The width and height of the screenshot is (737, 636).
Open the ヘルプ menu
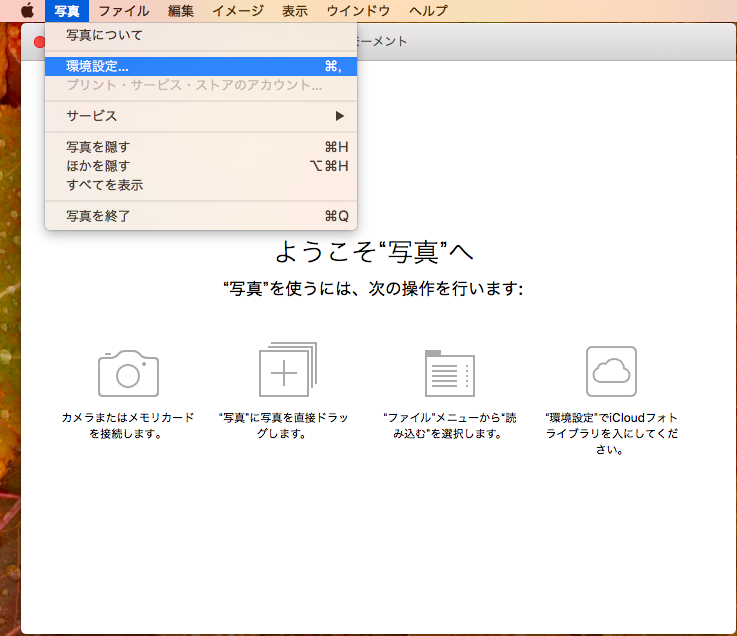[x=428, y=11]
